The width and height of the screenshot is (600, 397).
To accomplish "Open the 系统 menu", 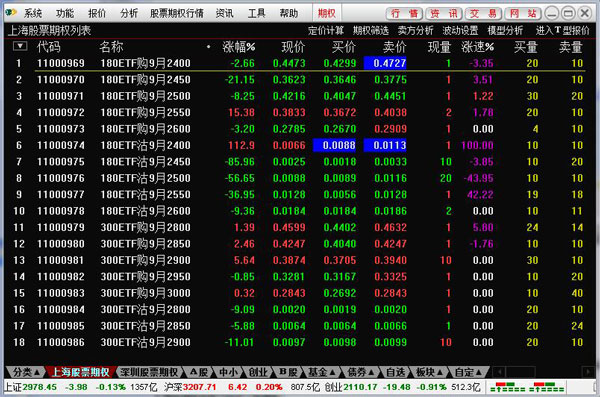I will pyautogui.click(x=33, y=13).
